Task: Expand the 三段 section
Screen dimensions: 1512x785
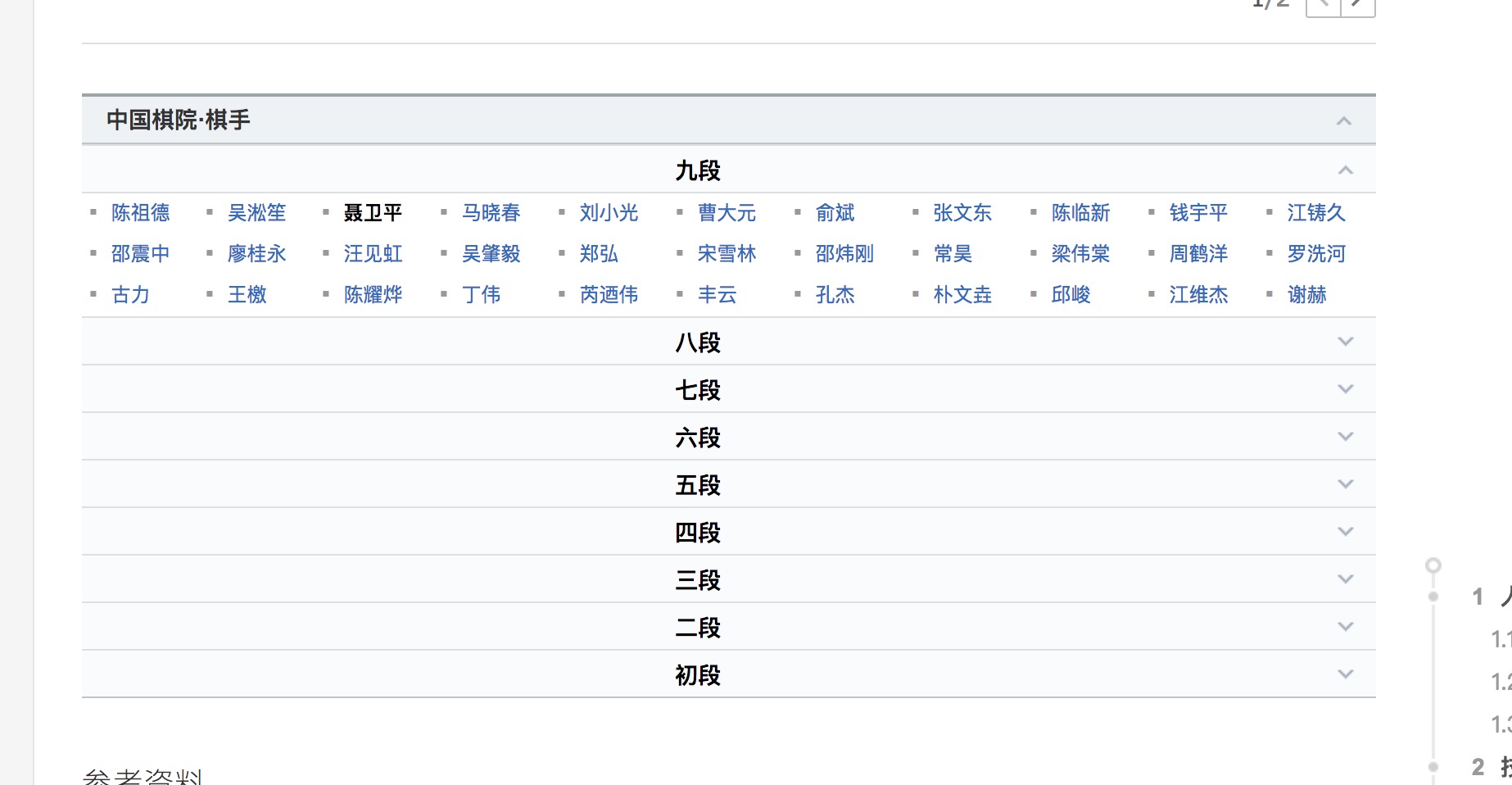Action: tap(1345, 579)
